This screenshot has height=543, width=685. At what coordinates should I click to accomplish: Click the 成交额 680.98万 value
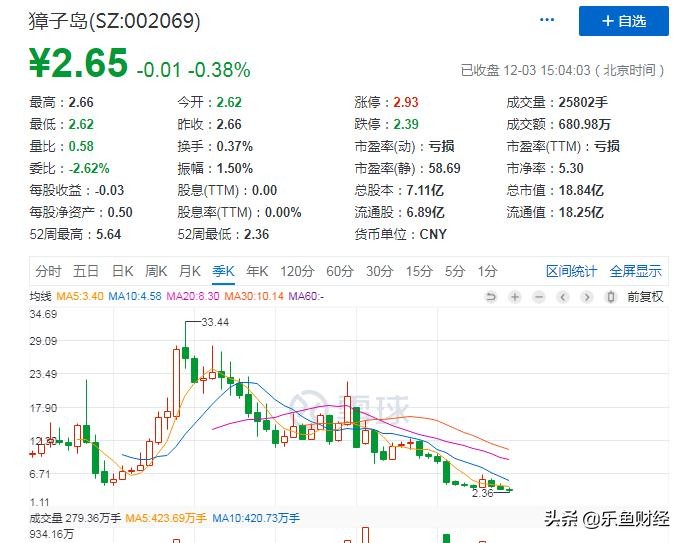tap(584, 125)
